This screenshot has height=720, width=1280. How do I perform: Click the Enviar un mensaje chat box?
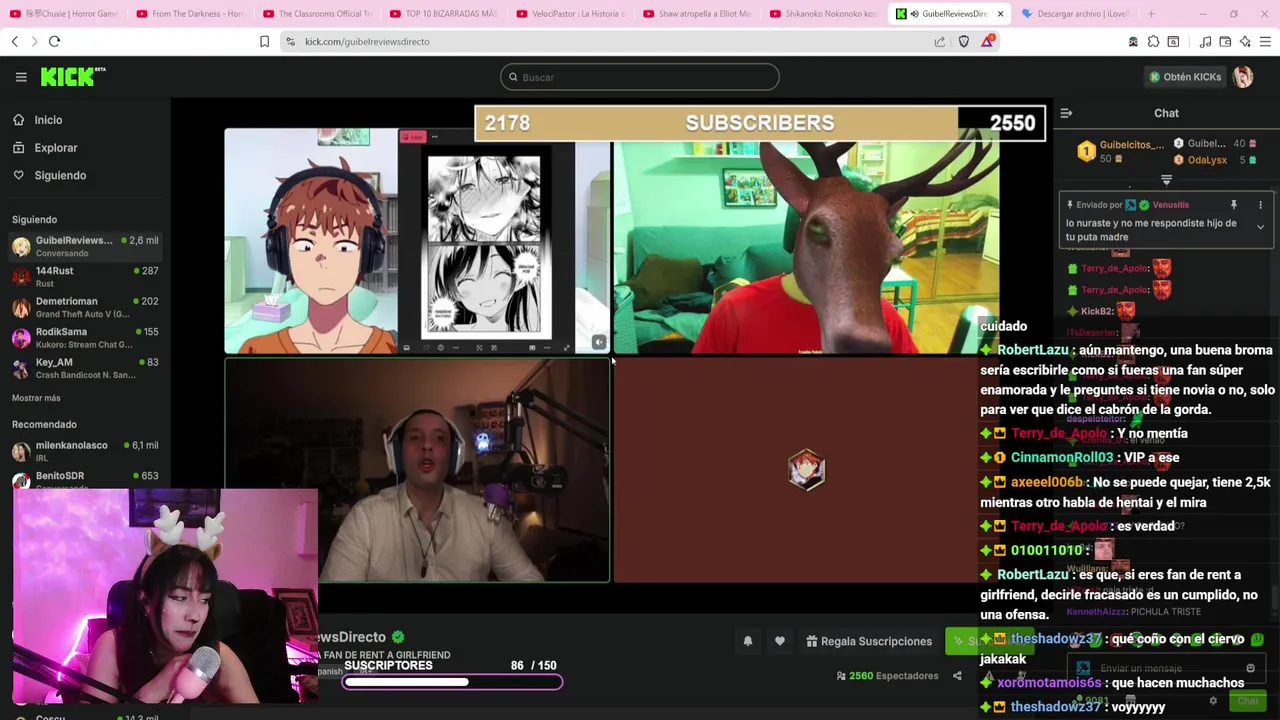pos(1166,668)
